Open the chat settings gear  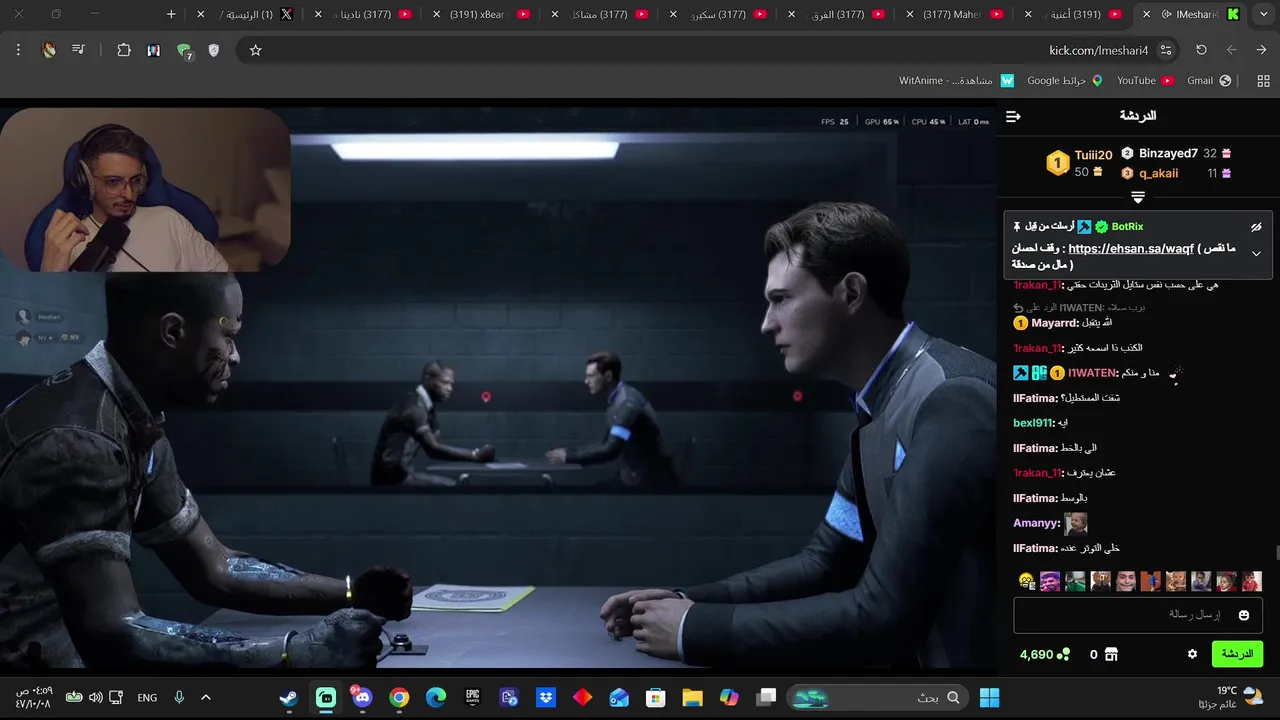(1192, 654)
